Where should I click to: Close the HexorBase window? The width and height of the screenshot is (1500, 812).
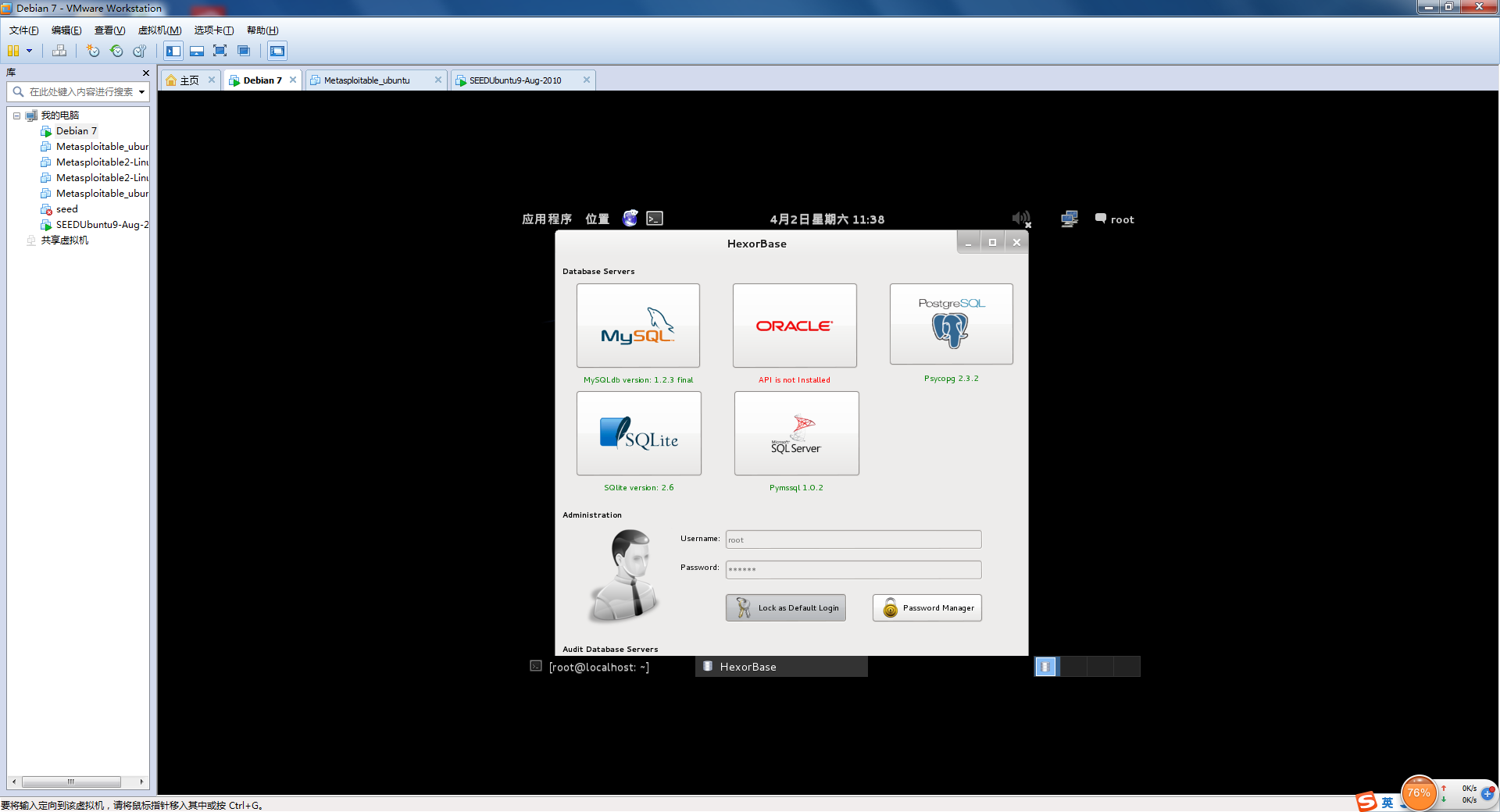(x=1016, y=243)
